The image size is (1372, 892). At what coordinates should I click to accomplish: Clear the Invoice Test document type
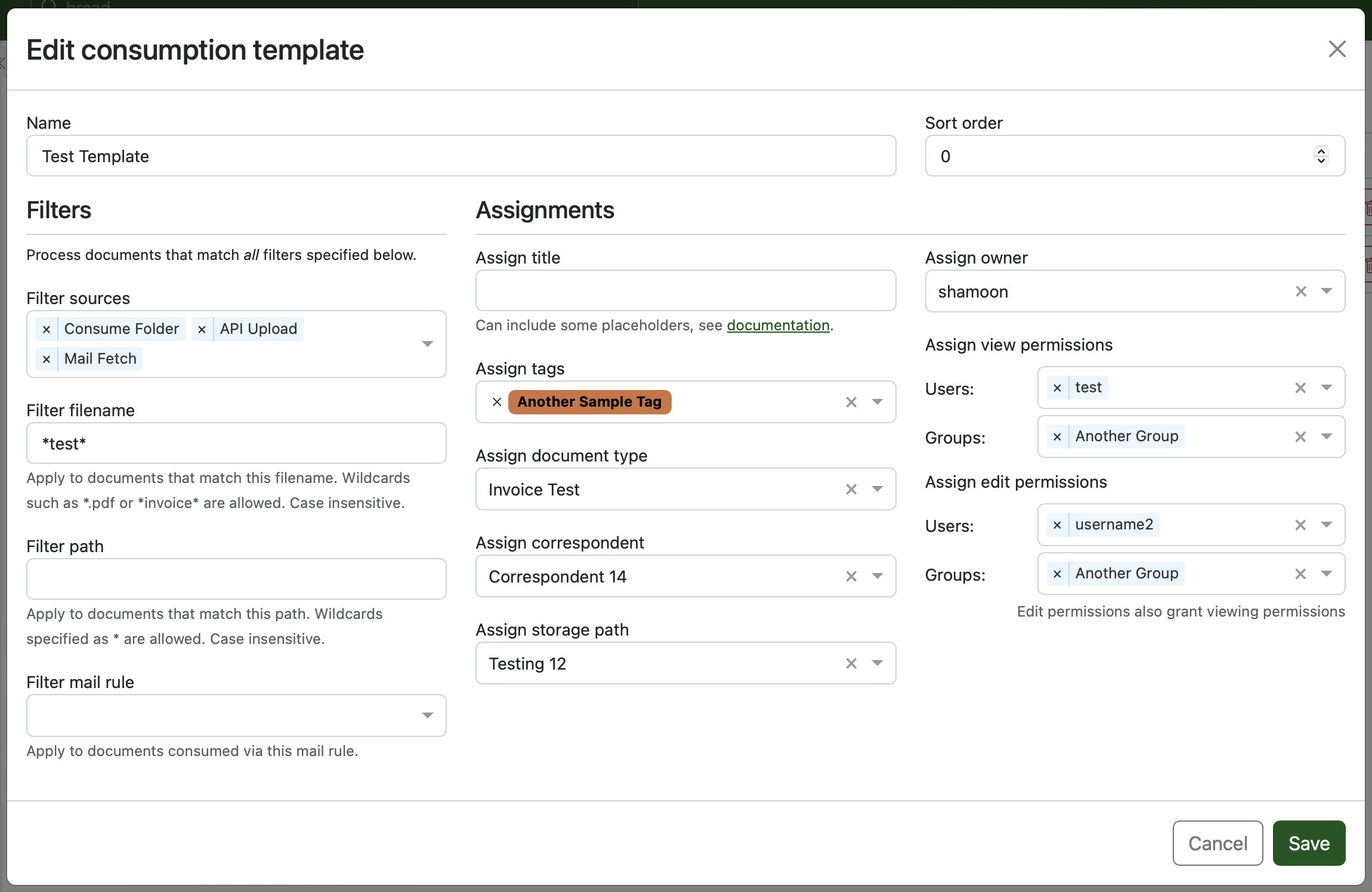[x=851, y=490]
